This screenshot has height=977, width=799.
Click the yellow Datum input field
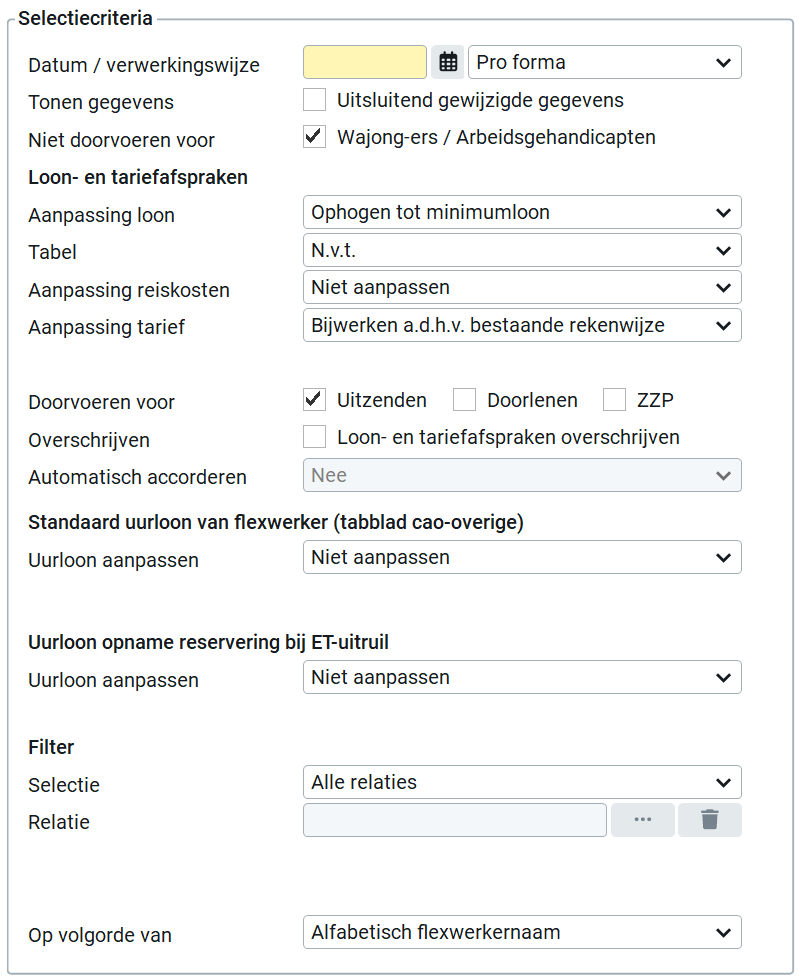(365, 62)
